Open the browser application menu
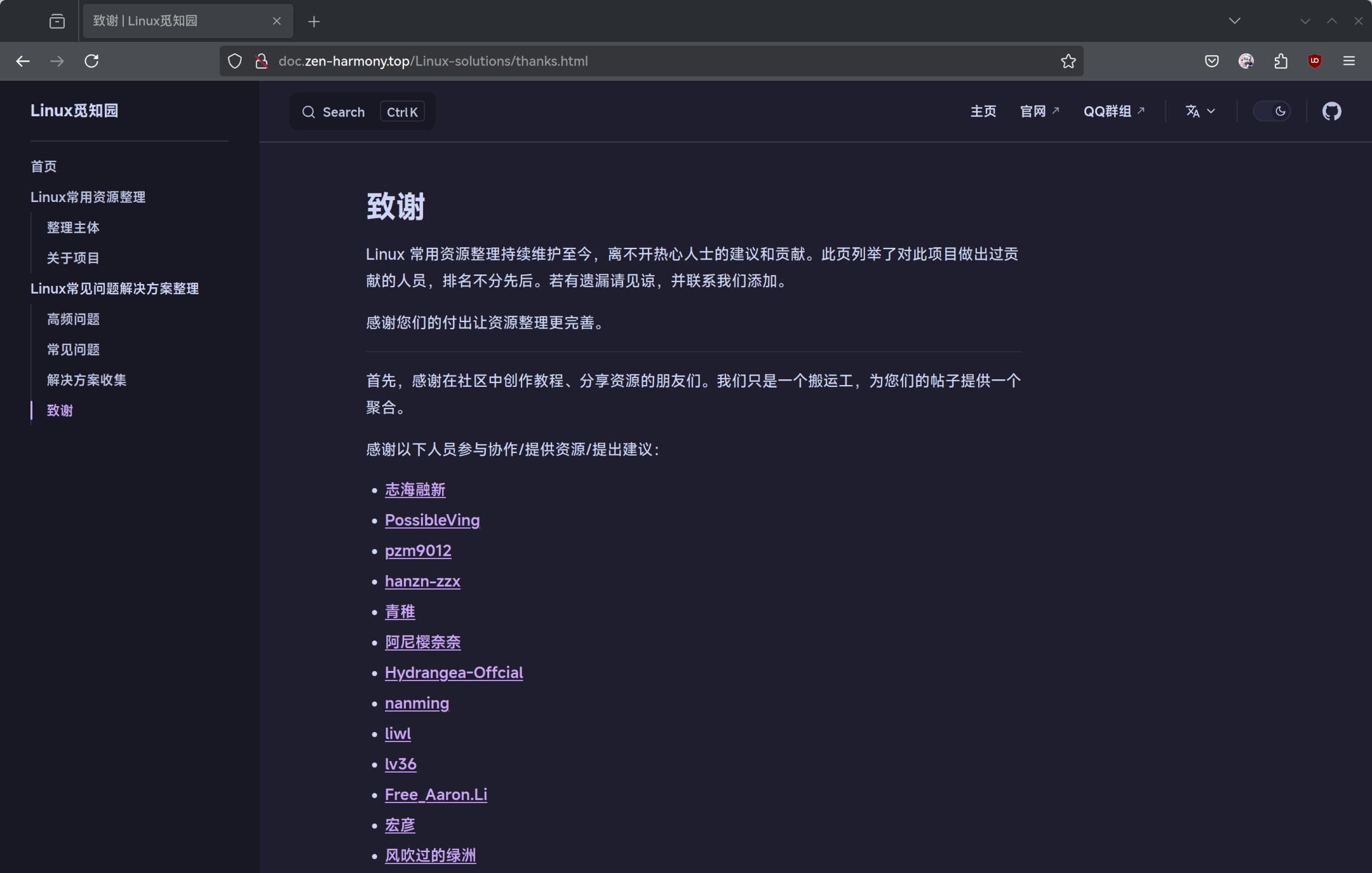This screenshot has width=1372, height=873. (1348, 60)
